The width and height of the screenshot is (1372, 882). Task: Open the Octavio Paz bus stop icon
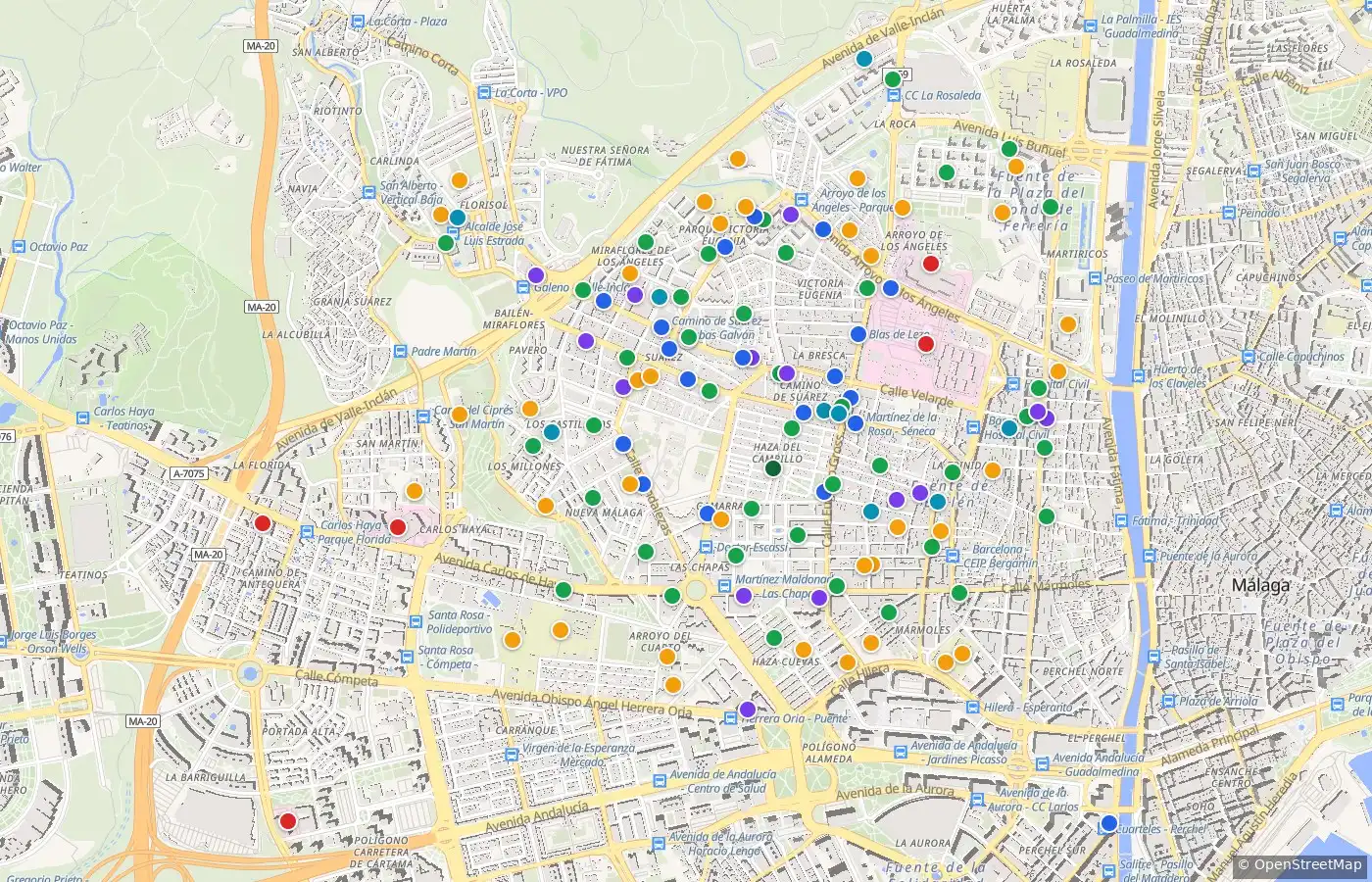tap(20, 247)
